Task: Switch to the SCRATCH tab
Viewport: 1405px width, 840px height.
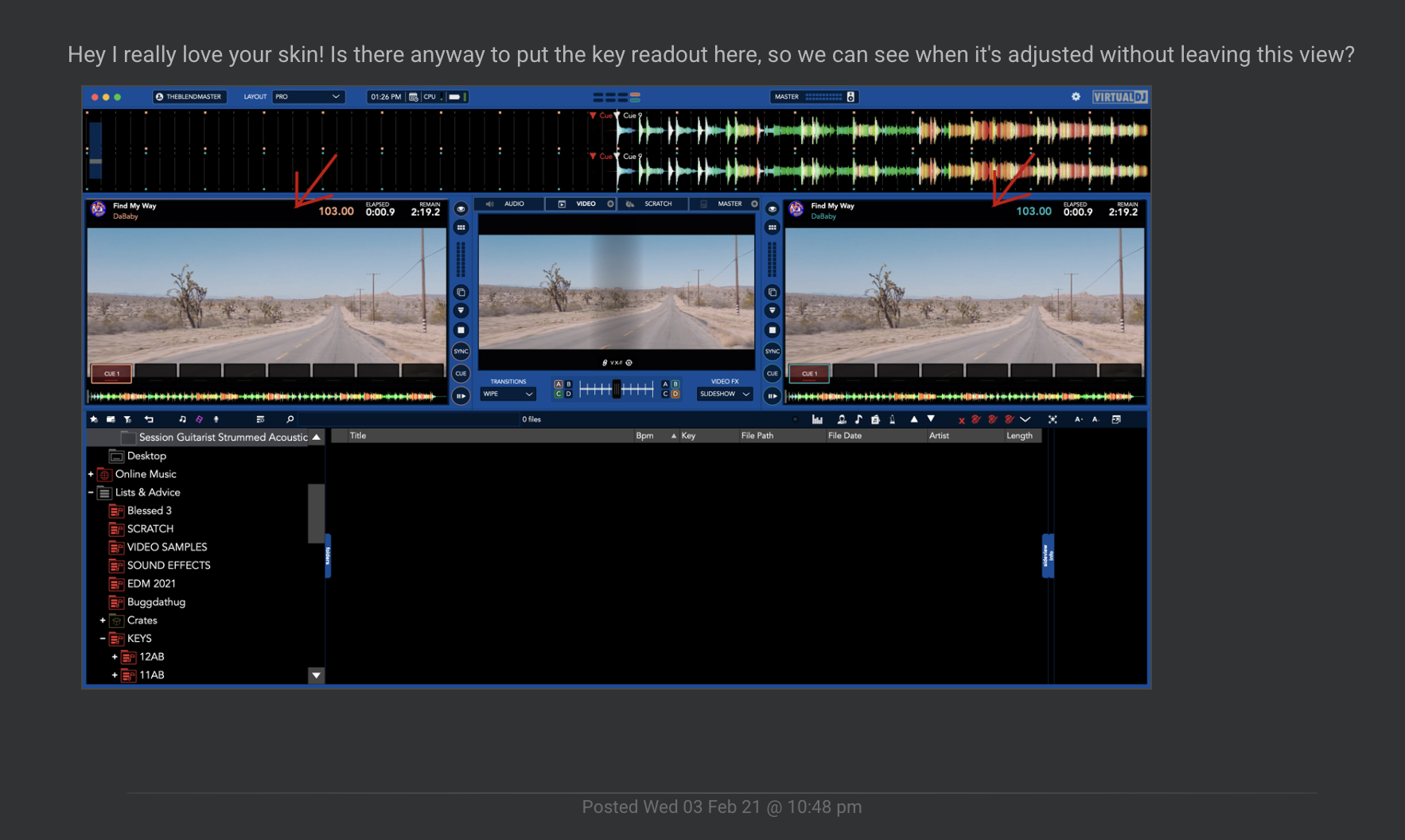Action: pos(652,204)
